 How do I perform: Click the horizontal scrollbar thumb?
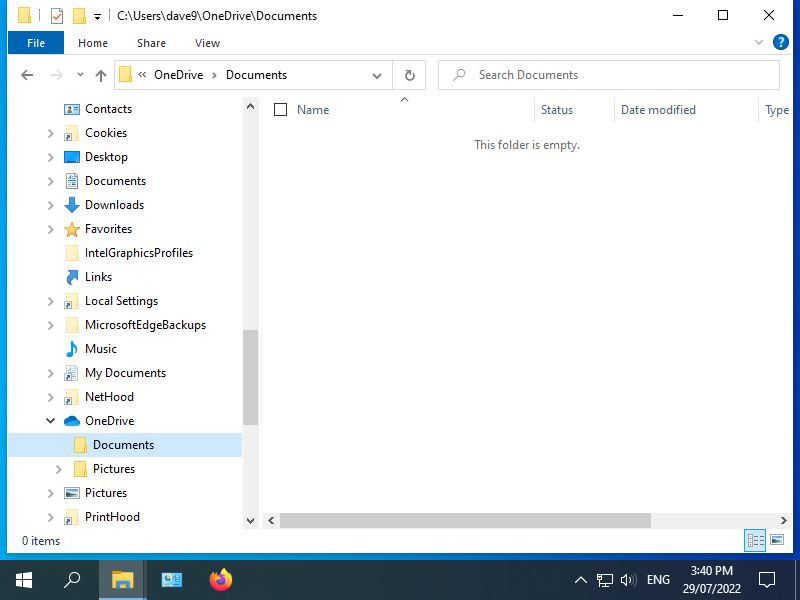[465, 520]
